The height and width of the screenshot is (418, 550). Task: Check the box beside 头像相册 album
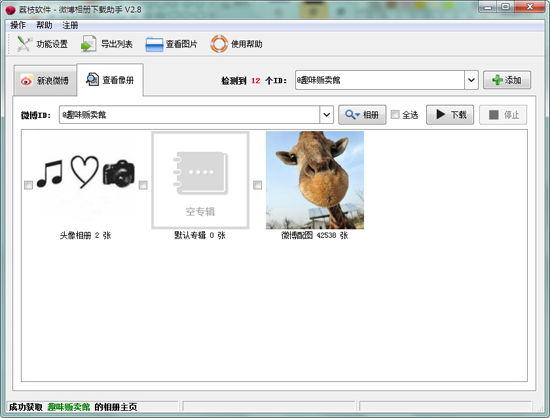[28, 185]
